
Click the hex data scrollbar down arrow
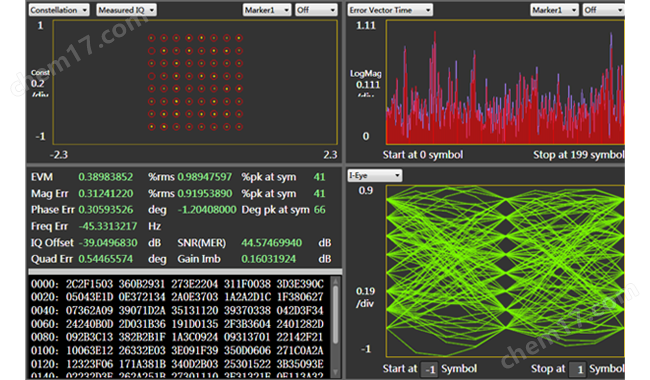tap(335, 373)
